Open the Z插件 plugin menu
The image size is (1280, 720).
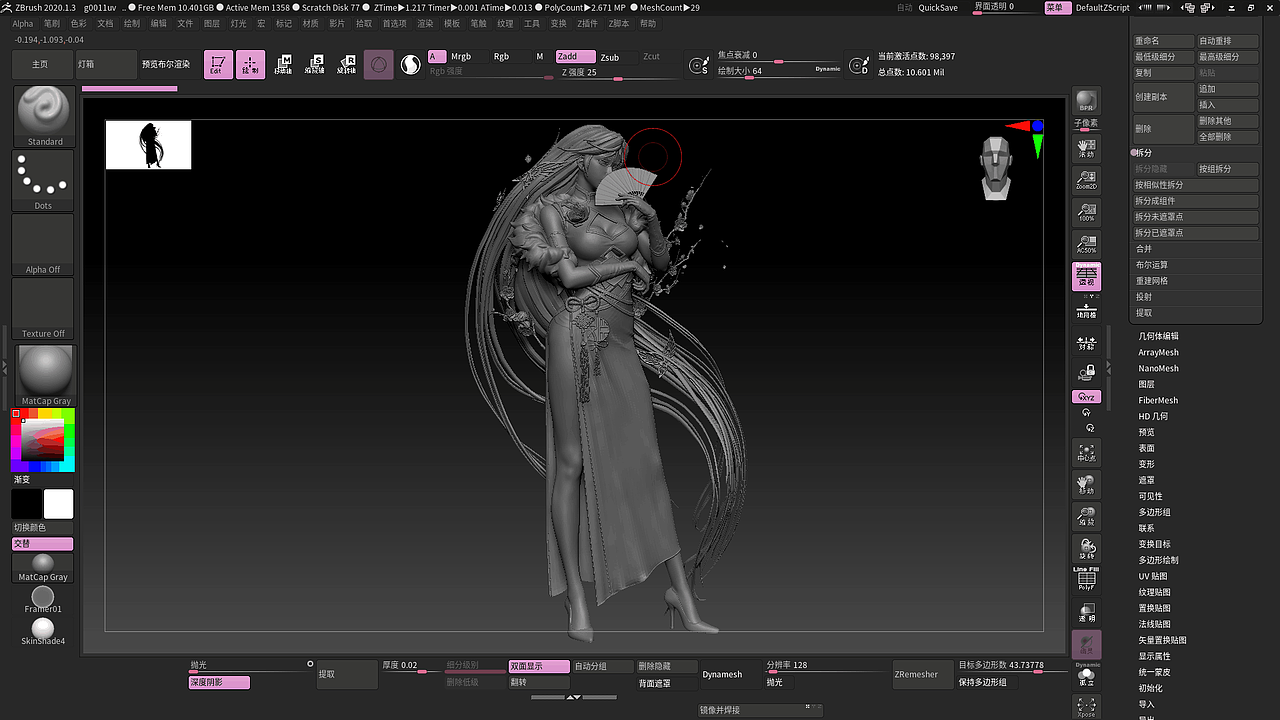587,23
